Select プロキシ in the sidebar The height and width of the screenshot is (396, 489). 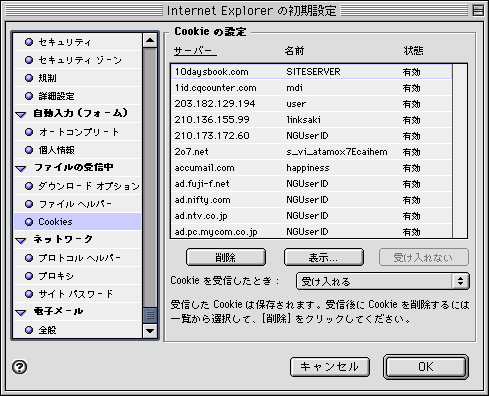click(x=77, y=276)
